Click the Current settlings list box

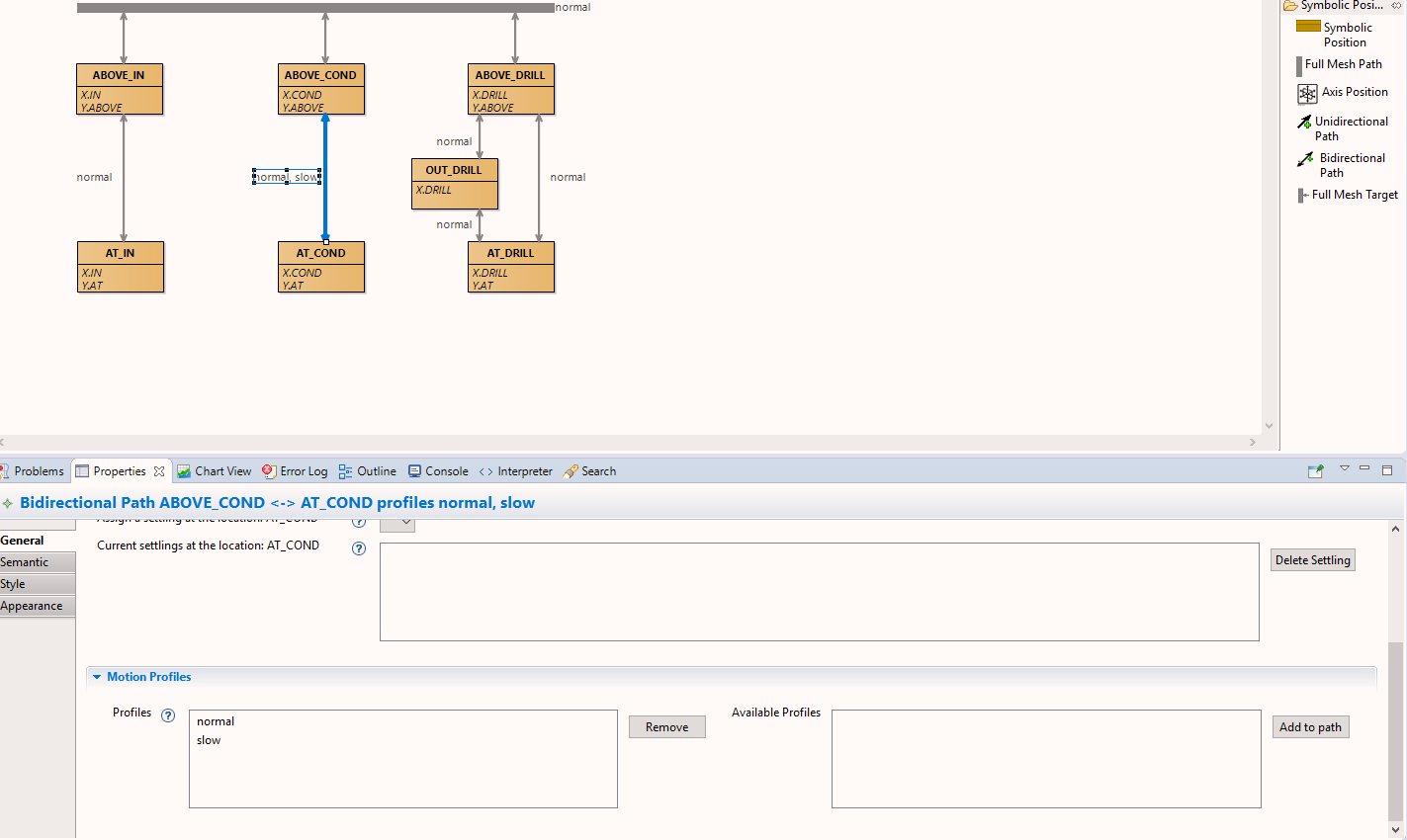click(820, 592)
